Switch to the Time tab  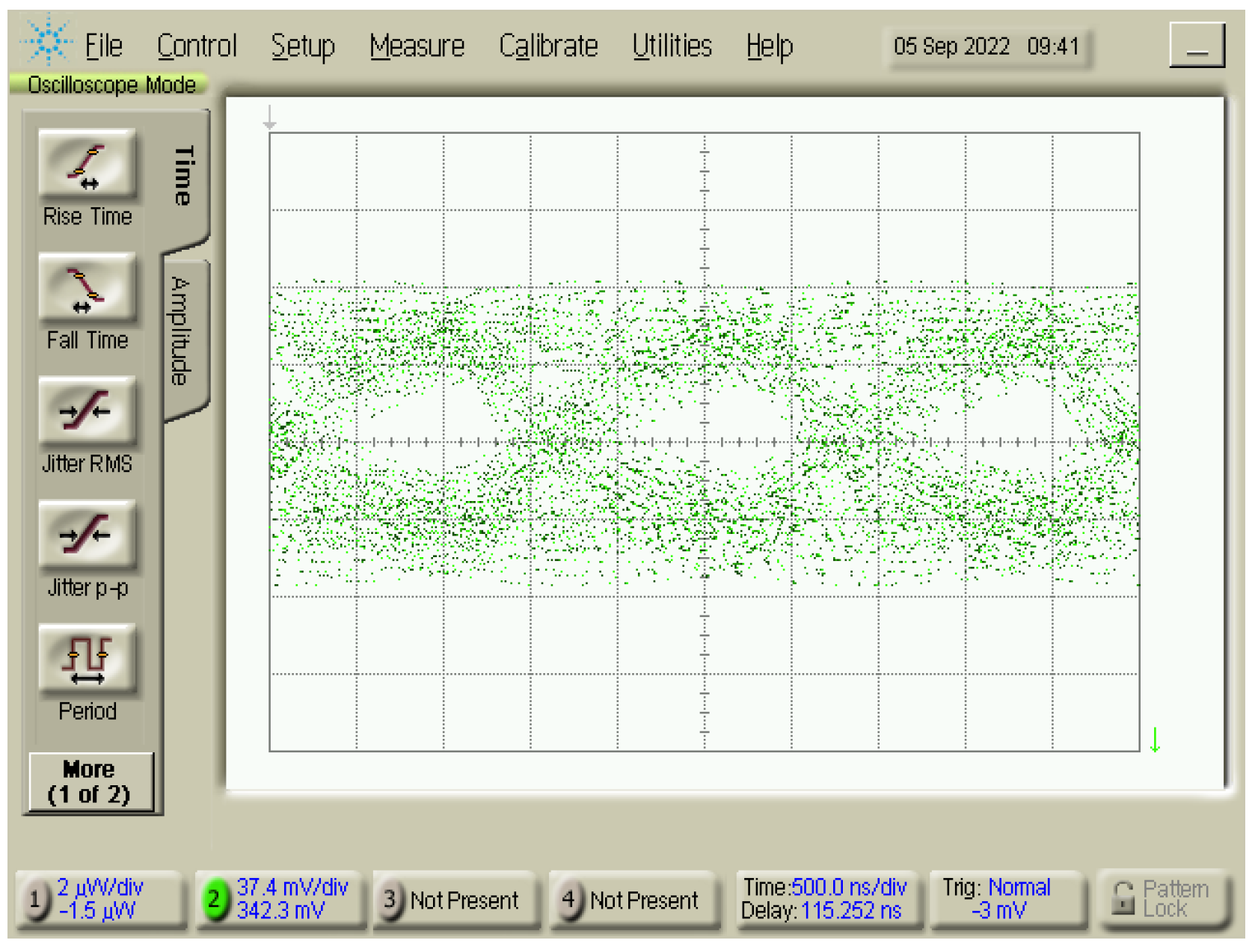[185, 176]
